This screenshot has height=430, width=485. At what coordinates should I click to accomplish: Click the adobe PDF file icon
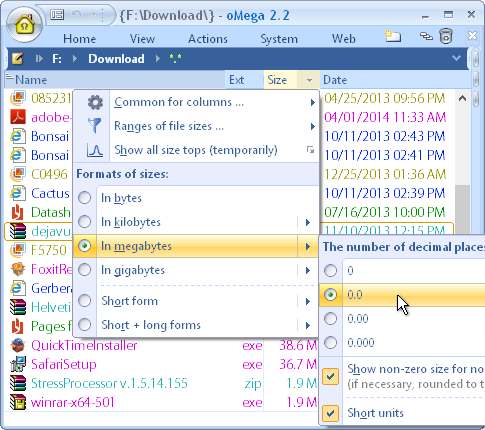click(18, 117)
